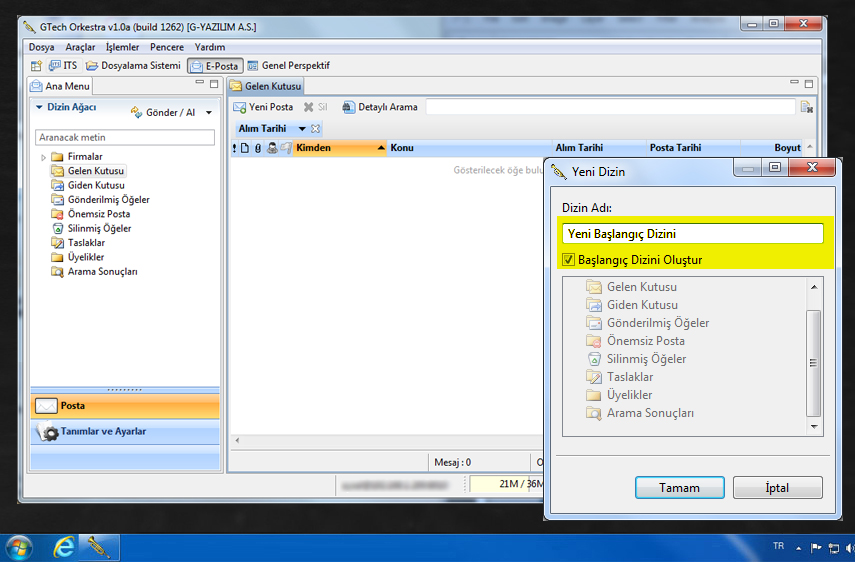This screenshot has width=855, height=562.
Task: Collapse the Dizin Ağacı section
Action: 39,107
